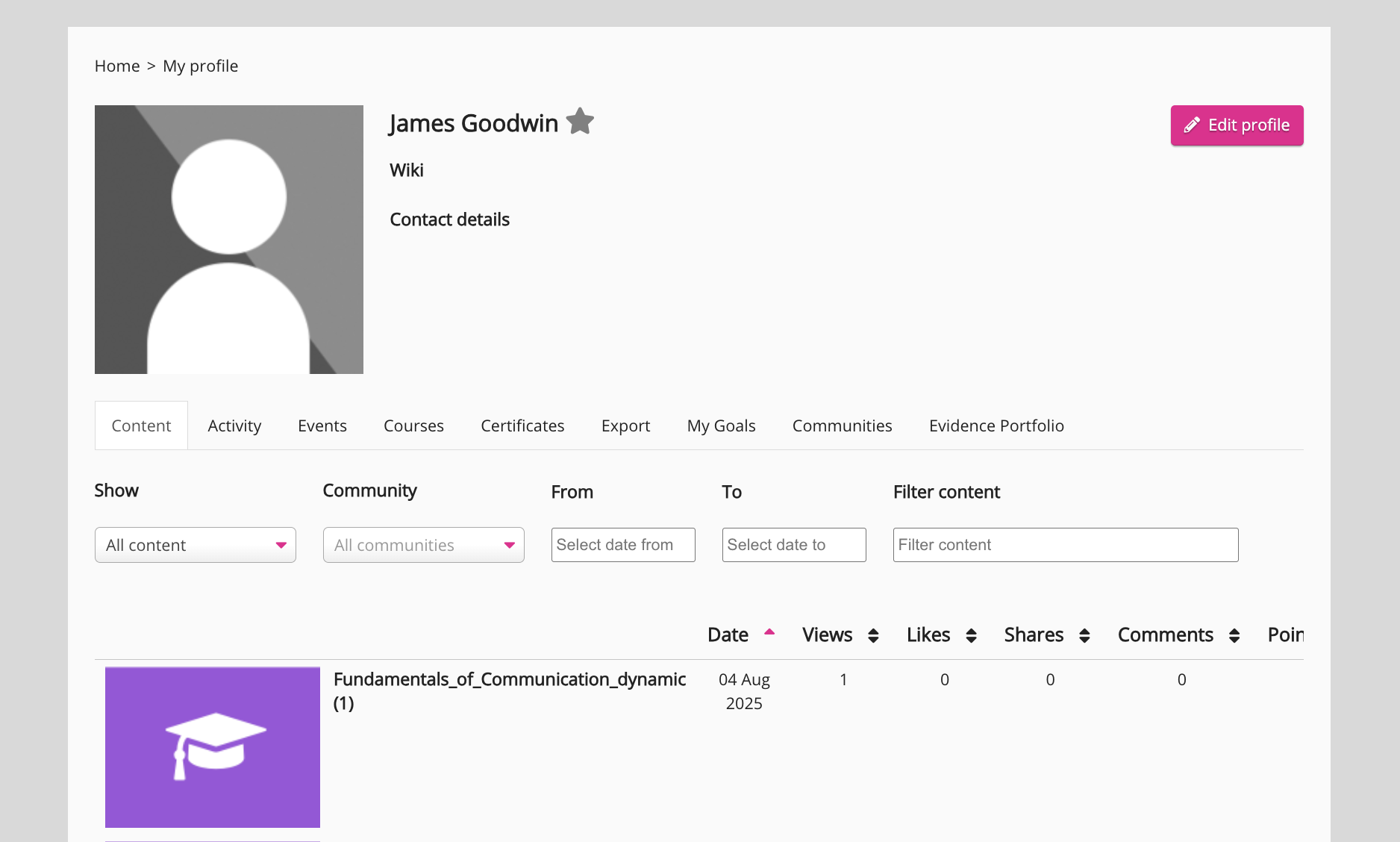This screenshot has width=1400, height=842.
Task: Go to the Evidence Portfolio tab
Action: [x=996, y=425]
